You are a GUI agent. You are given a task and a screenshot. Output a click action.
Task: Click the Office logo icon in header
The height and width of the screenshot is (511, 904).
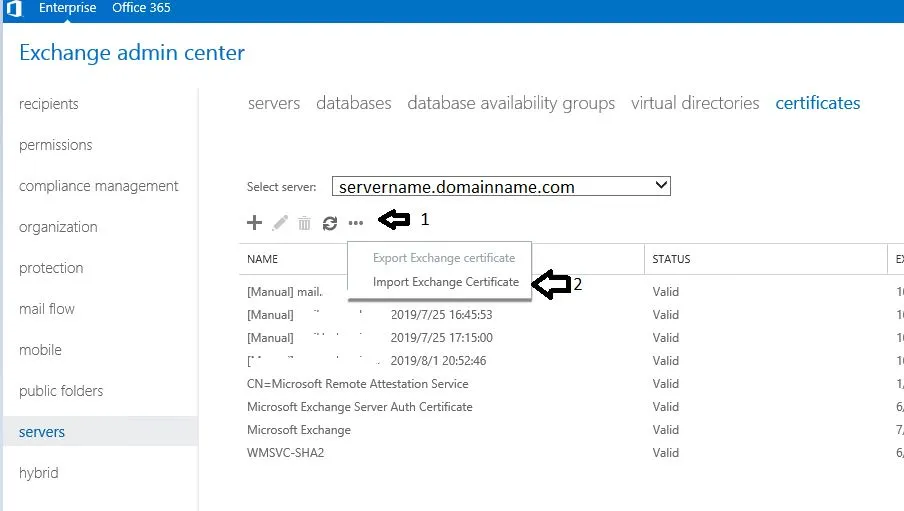pyautogui.click(x=14, y=8)
